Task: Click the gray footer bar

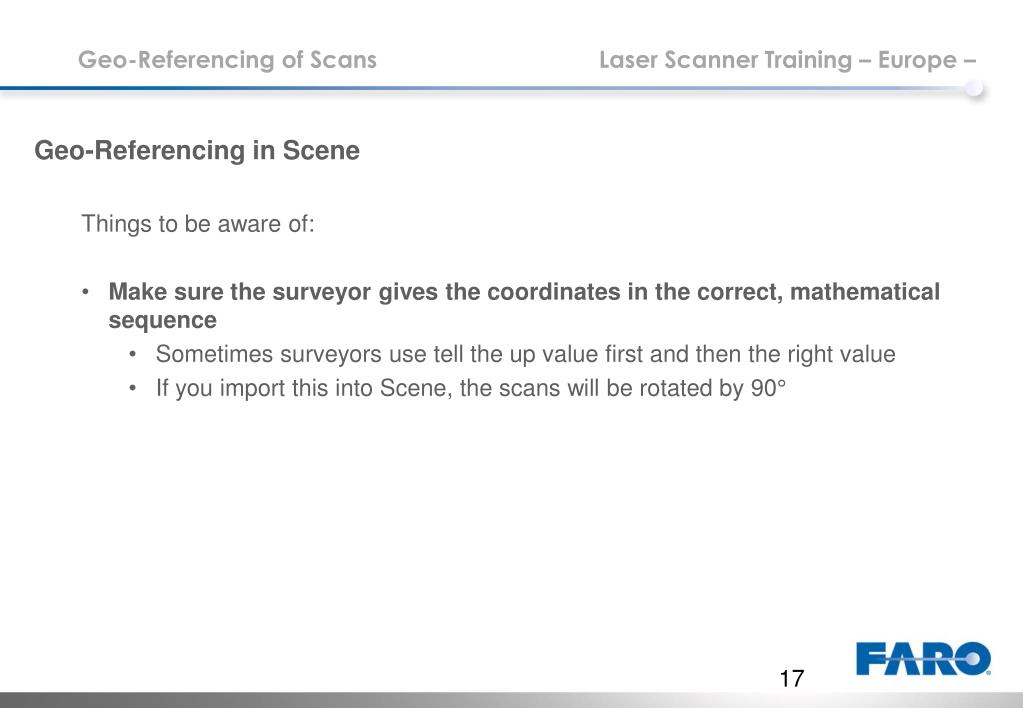Action: pyautogui.click(x=512, y=700)
